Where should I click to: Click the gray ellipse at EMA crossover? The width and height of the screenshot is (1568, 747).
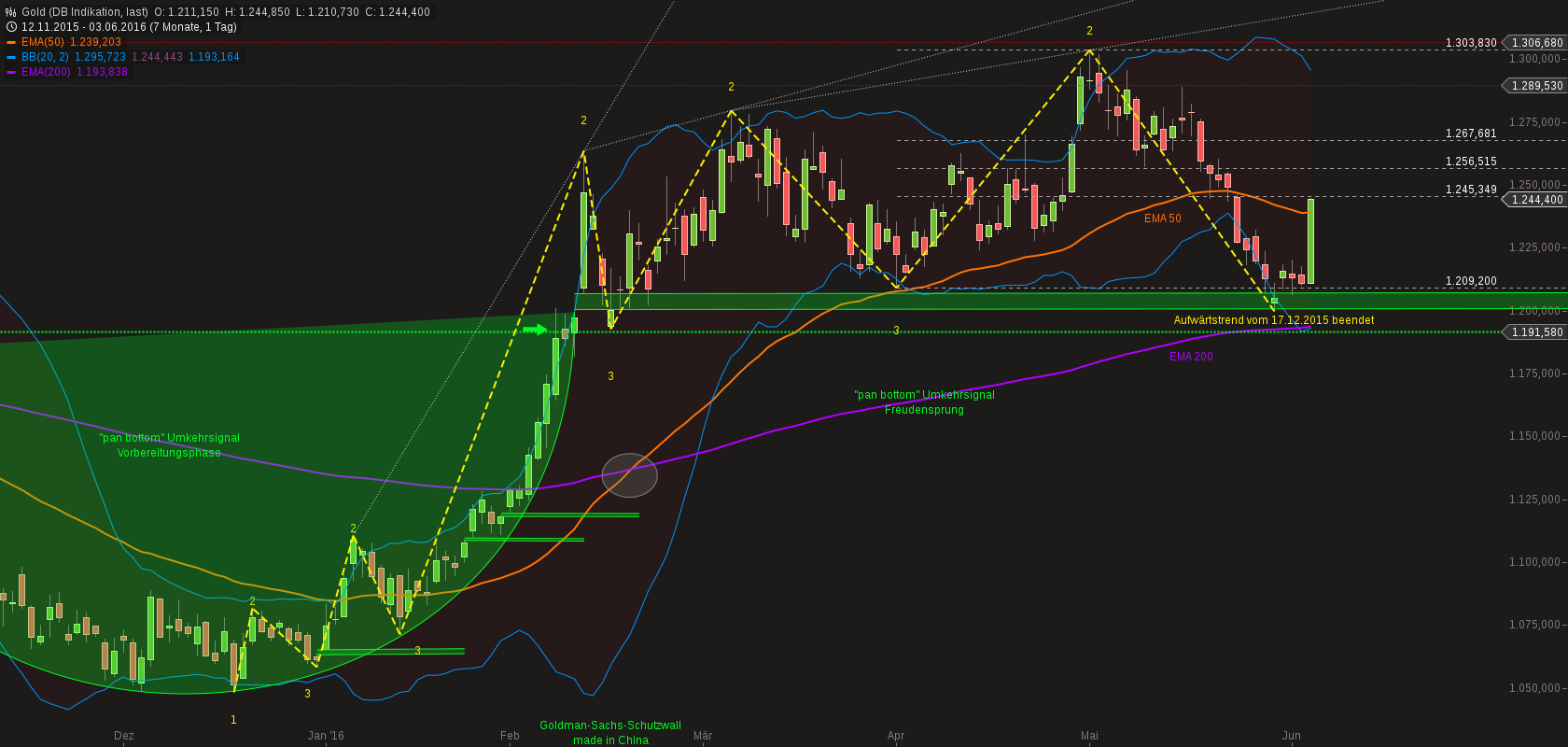[x=629, y=475]
